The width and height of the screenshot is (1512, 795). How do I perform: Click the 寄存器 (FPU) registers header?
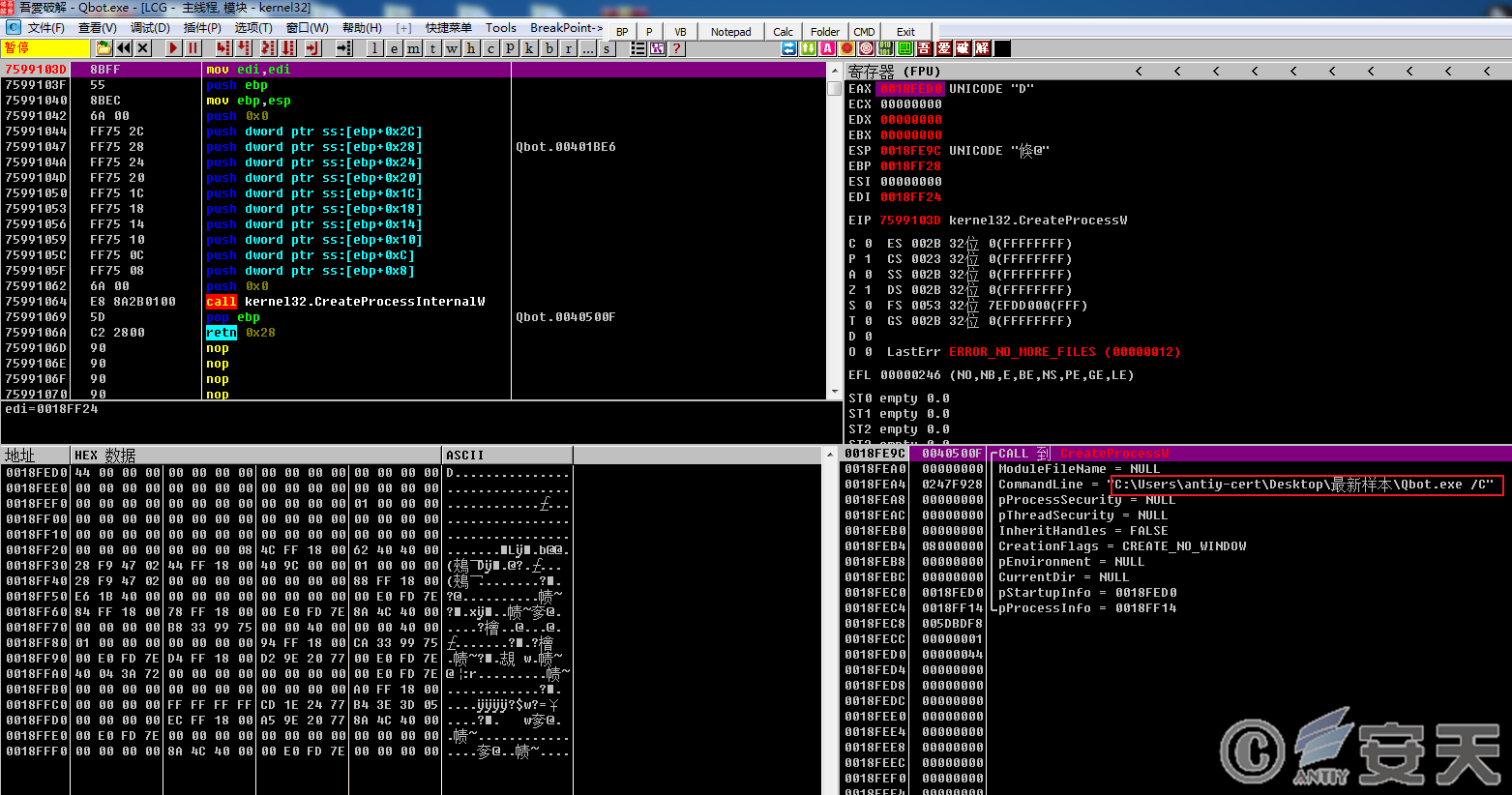click(x=894, y=71)
